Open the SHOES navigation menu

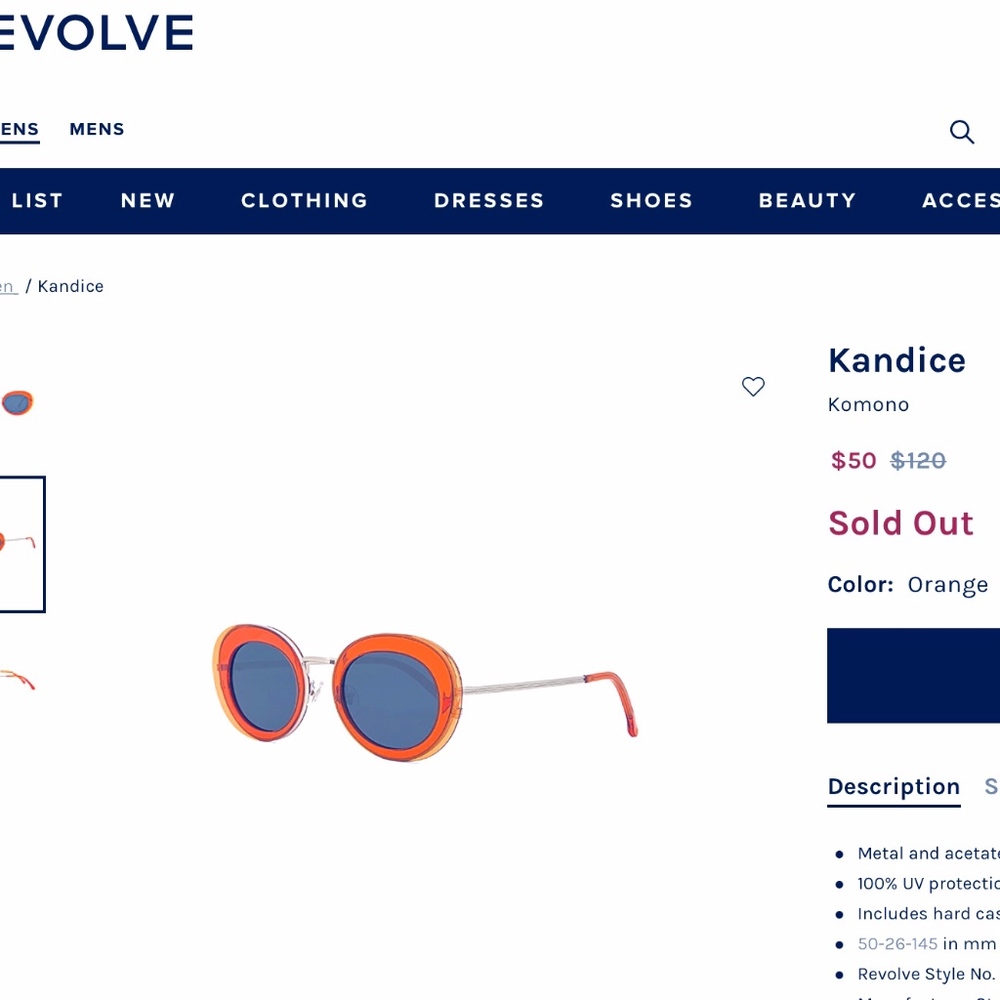(651, 200)
